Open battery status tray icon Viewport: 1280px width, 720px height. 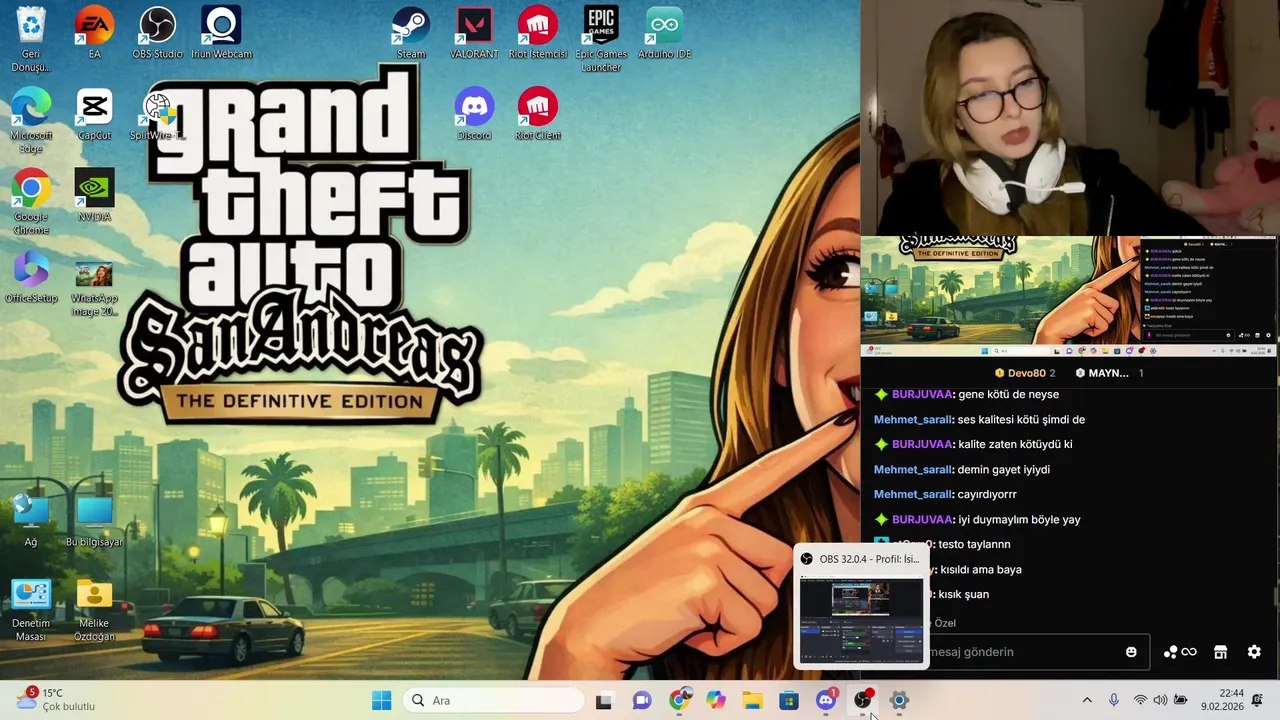point(1180,700)
